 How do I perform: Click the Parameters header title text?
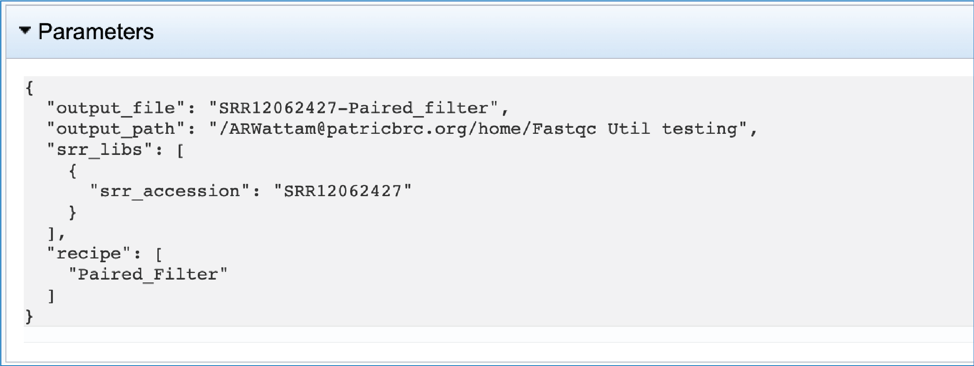pyautogui.click(x=96, y=31)
